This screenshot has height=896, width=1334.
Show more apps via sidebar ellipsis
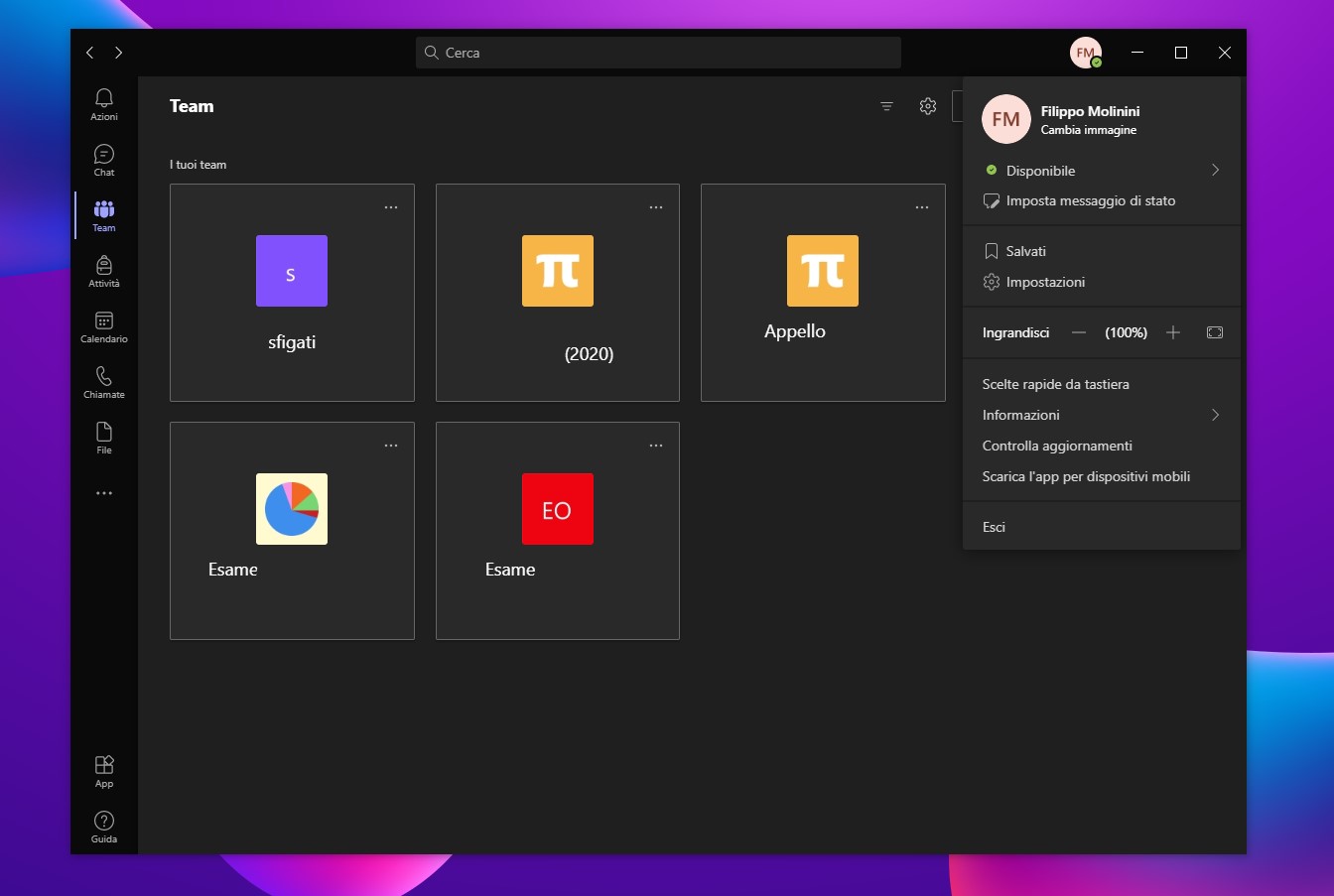104,493
